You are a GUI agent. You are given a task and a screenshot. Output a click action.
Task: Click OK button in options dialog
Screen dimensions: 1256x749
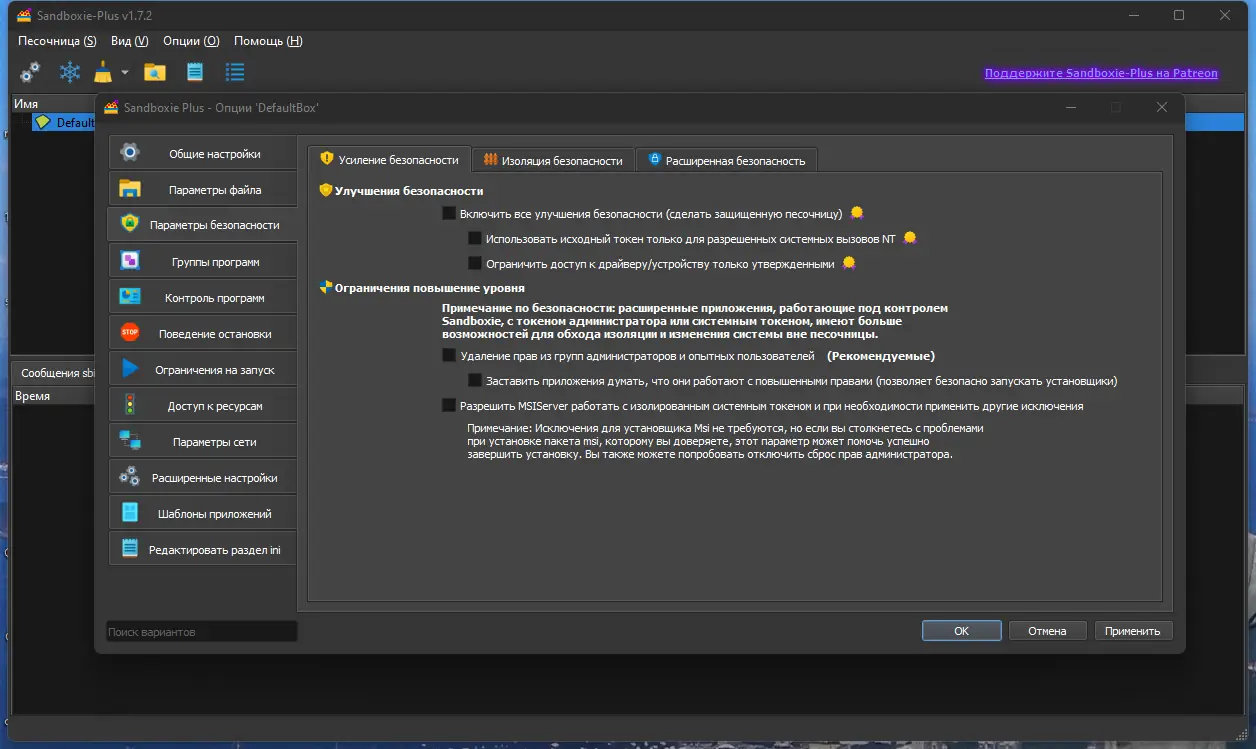(x=961, y=631)
